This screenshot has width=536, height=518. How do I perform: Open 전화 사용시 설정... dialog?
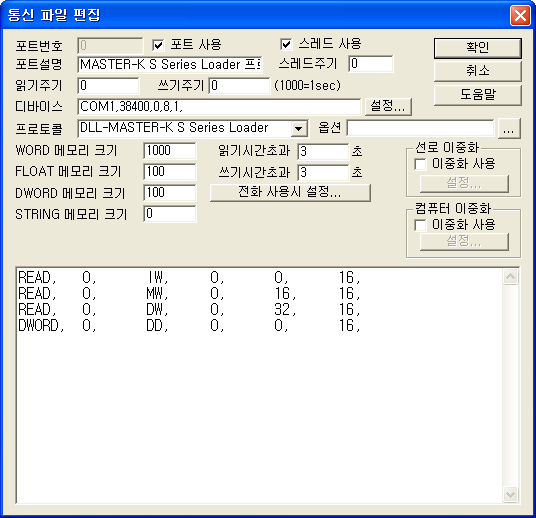tap(290, 192)
